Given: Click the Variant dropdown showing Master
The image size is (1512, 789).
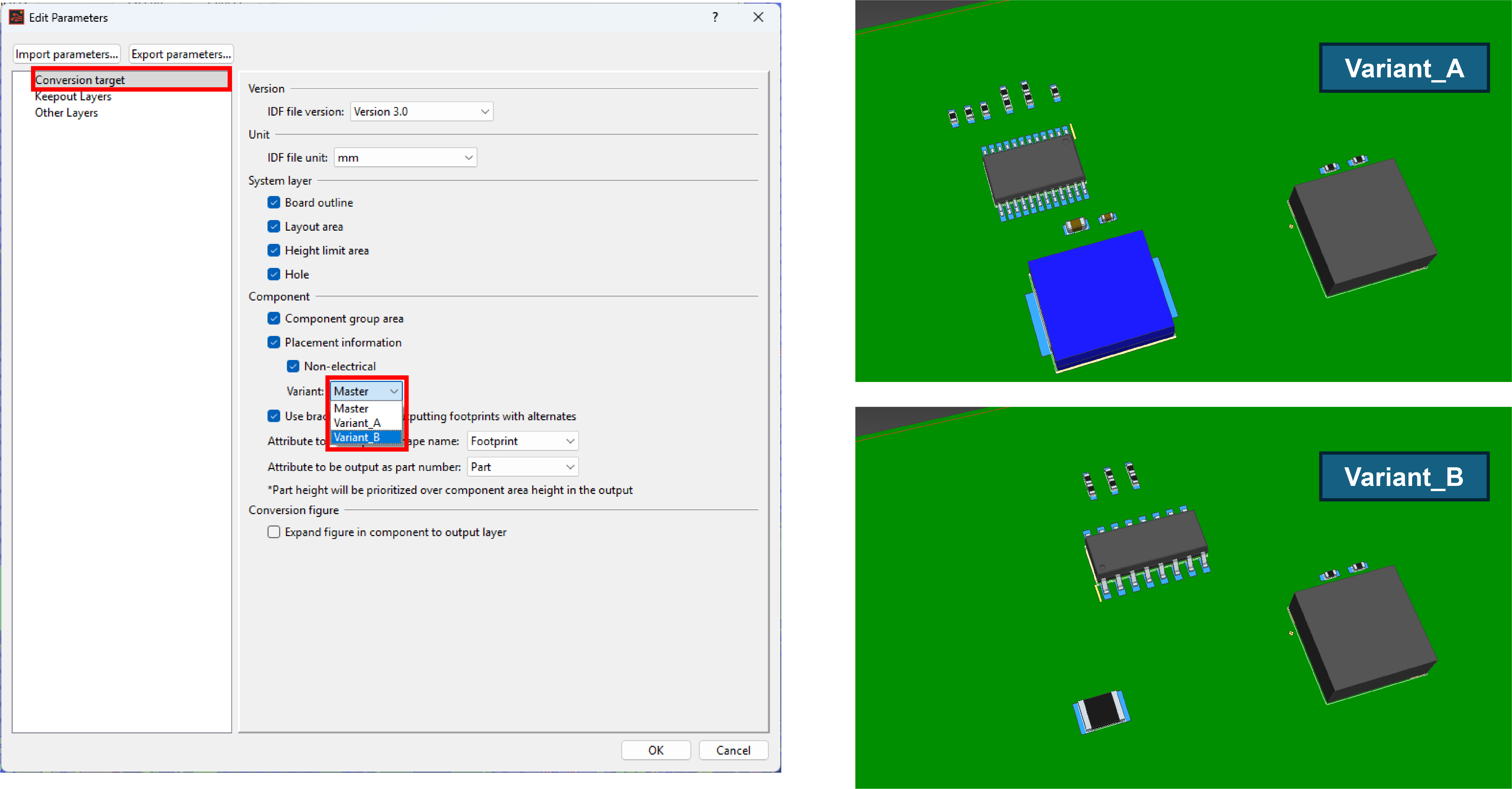Looking at the screenshot, I should tap(366, 391).
